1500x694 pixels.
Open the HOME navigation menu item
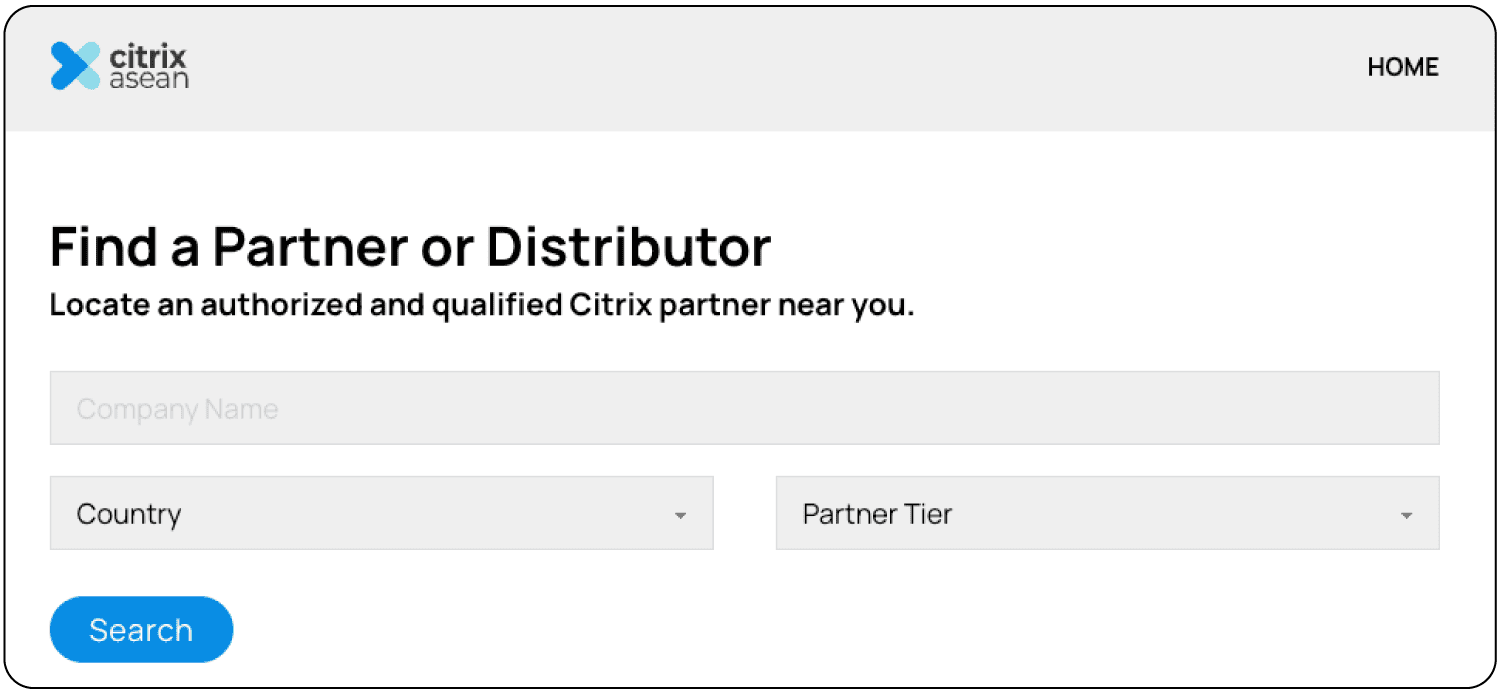(x=1402, y=67)
